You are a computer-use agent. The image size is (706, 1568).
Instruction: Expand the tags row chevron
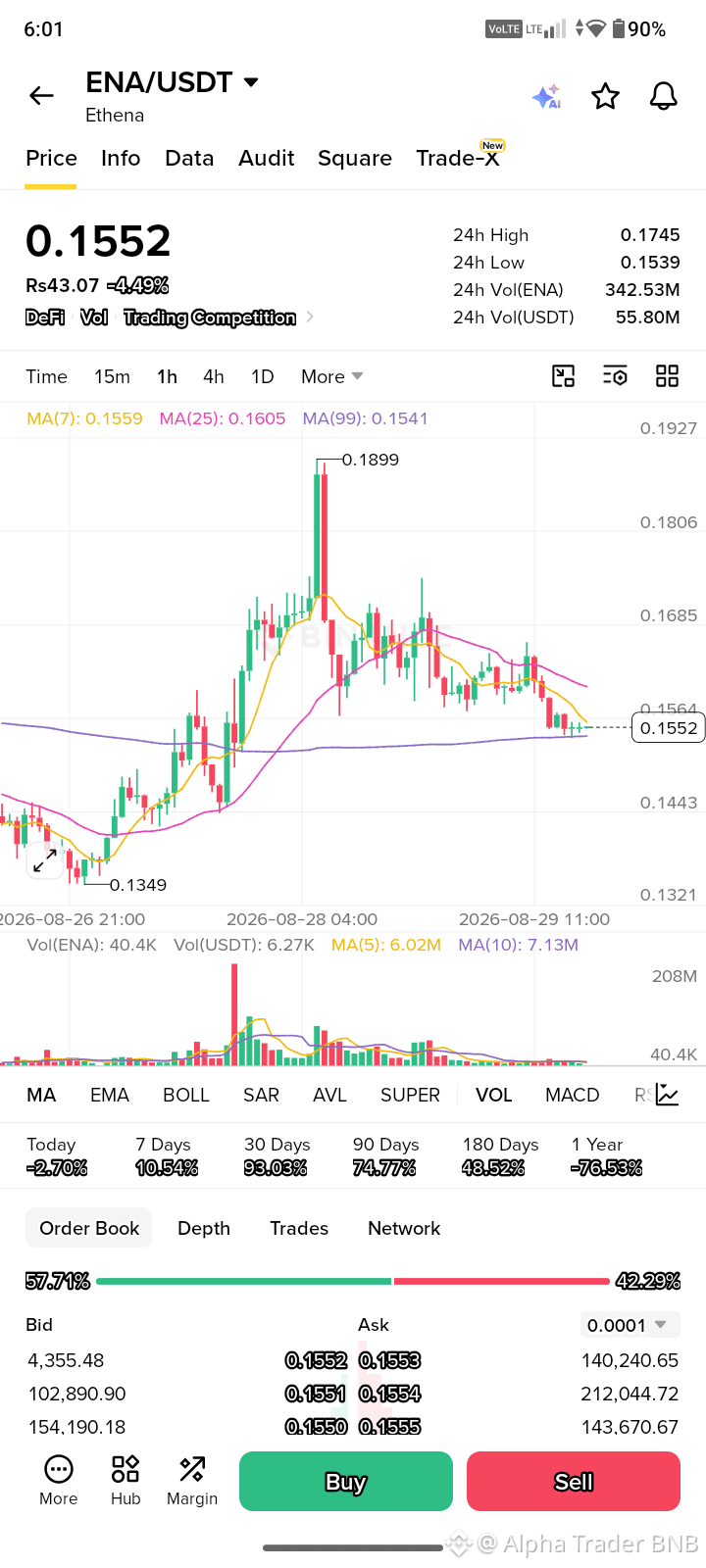[x=310, y=317]
